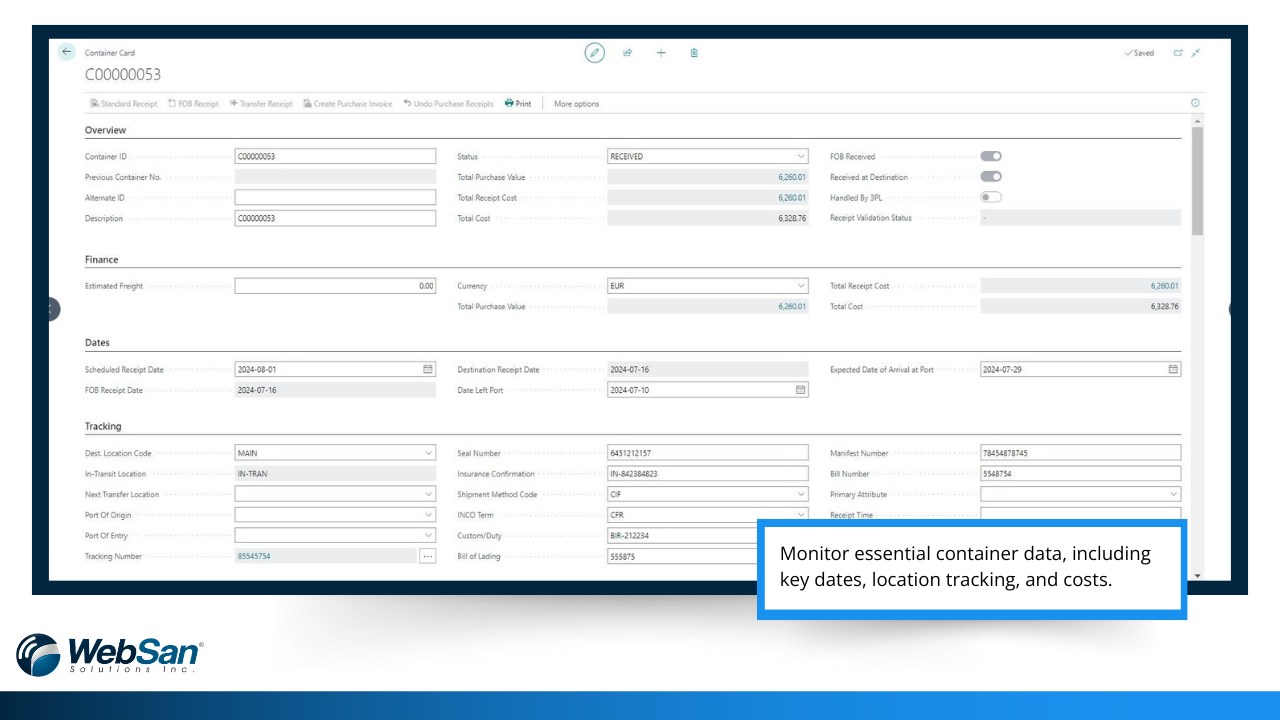Click Overview Total Purchase Value 6,260.01
Viewport: 1280px width, 720px height.
[x=792, y=177]
